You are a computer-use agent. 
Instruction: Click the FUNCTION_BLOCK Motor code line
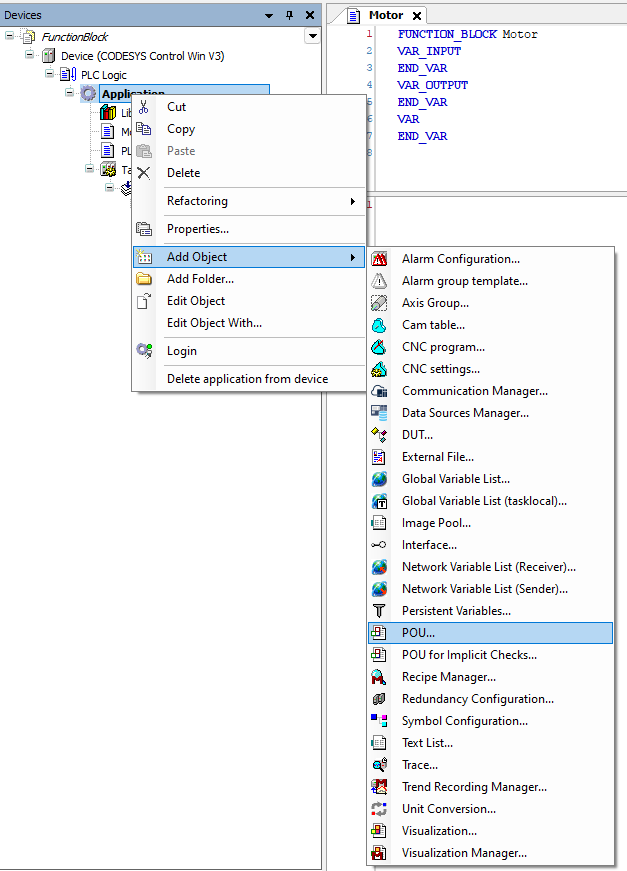click(468, 34)
